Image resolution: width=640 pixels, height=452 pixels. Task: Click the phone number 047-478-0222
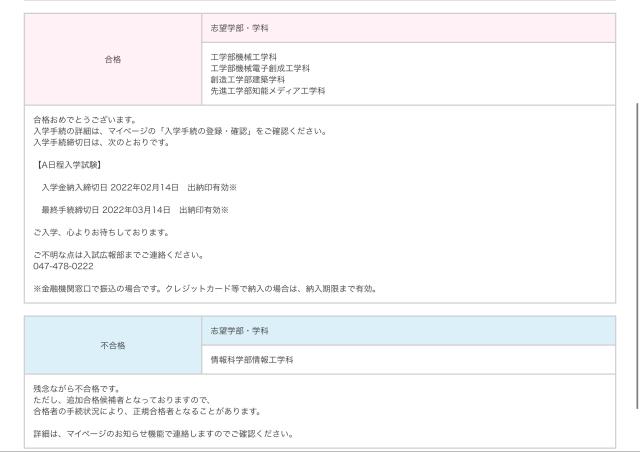point(63,266)
